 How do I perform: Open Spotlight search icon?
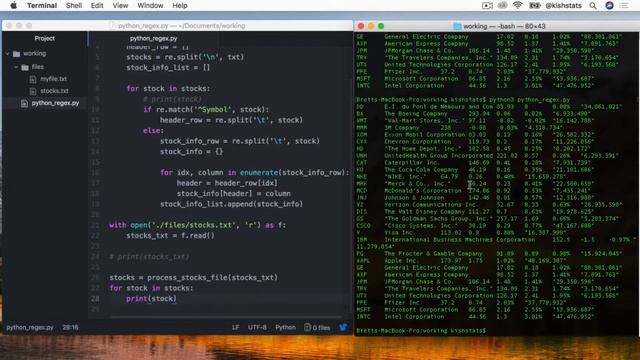coord(593,5)
